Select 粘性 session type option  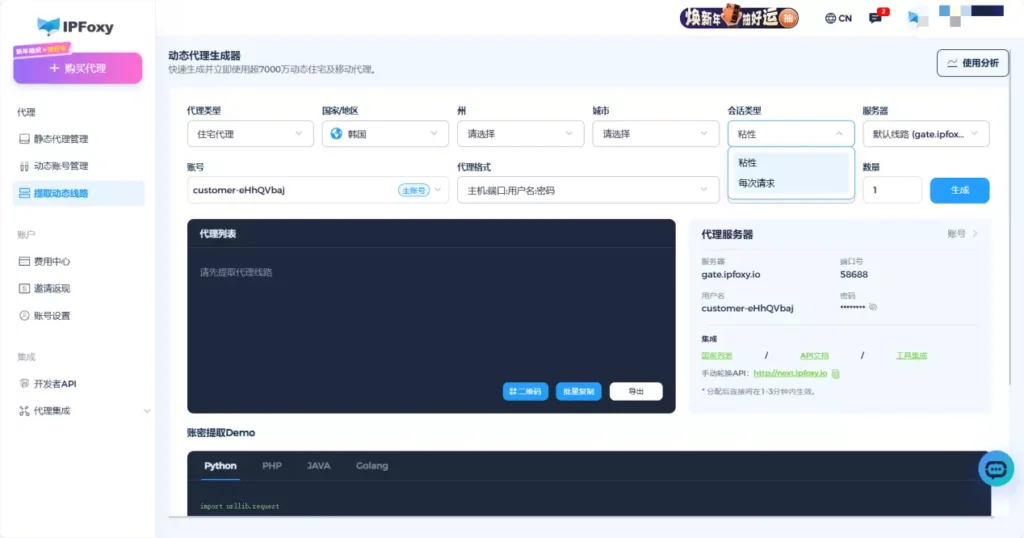pyautogui.click(x=748, y=162)
